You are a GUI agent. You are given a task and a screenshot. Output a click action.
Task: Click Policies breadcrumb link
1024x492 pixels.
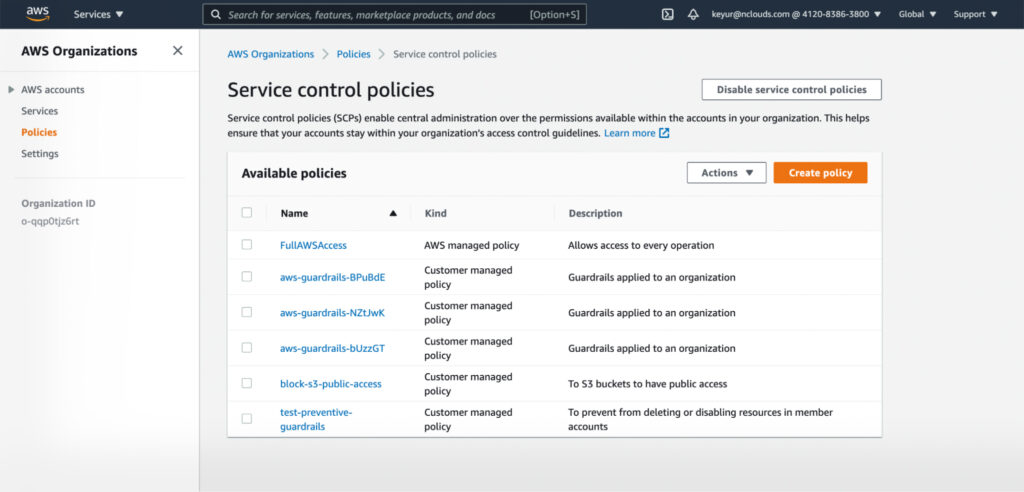coord(353,54)
